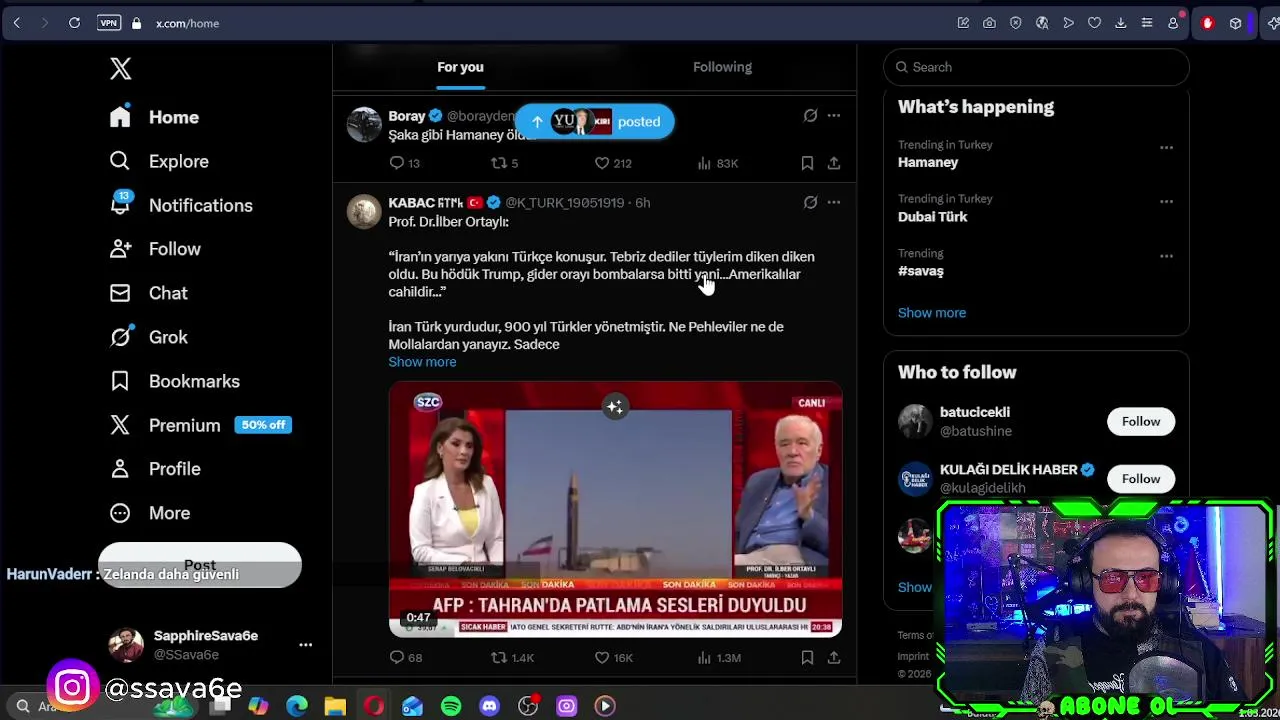
Task: Open Grok explain on Boray's post
Action: click(810, 116)
